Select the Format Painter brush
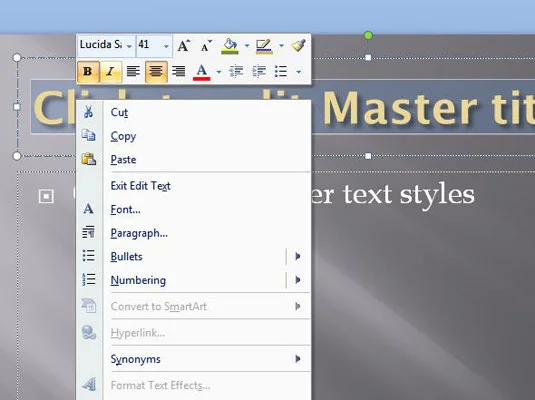 (x=299, y=45)
